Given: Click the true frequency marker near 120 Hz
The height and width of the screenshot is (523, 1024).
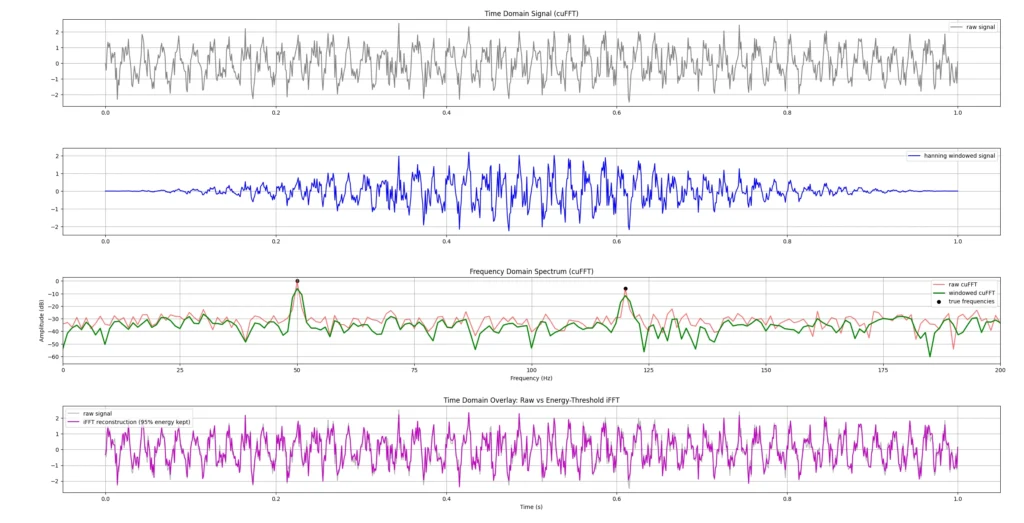Looking at the screenshot, I should coord(625,289).
